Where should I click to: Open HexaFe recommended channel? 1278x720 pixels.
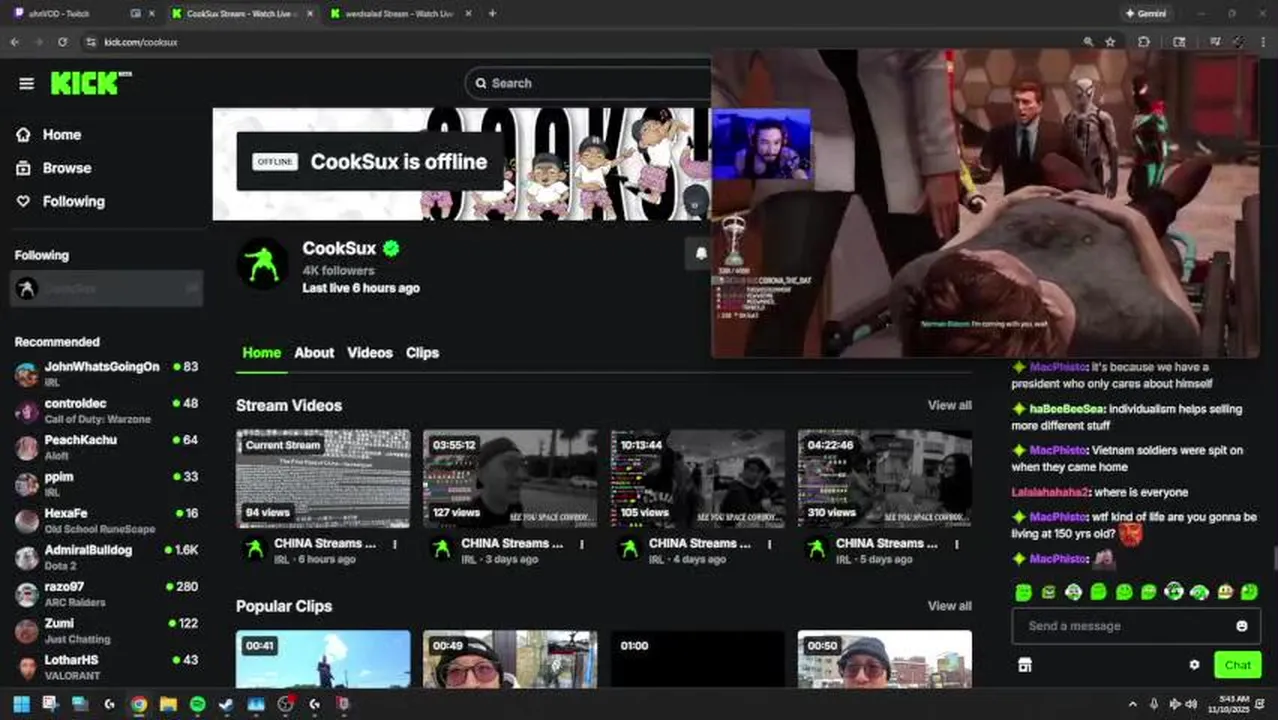click(106, 520)
